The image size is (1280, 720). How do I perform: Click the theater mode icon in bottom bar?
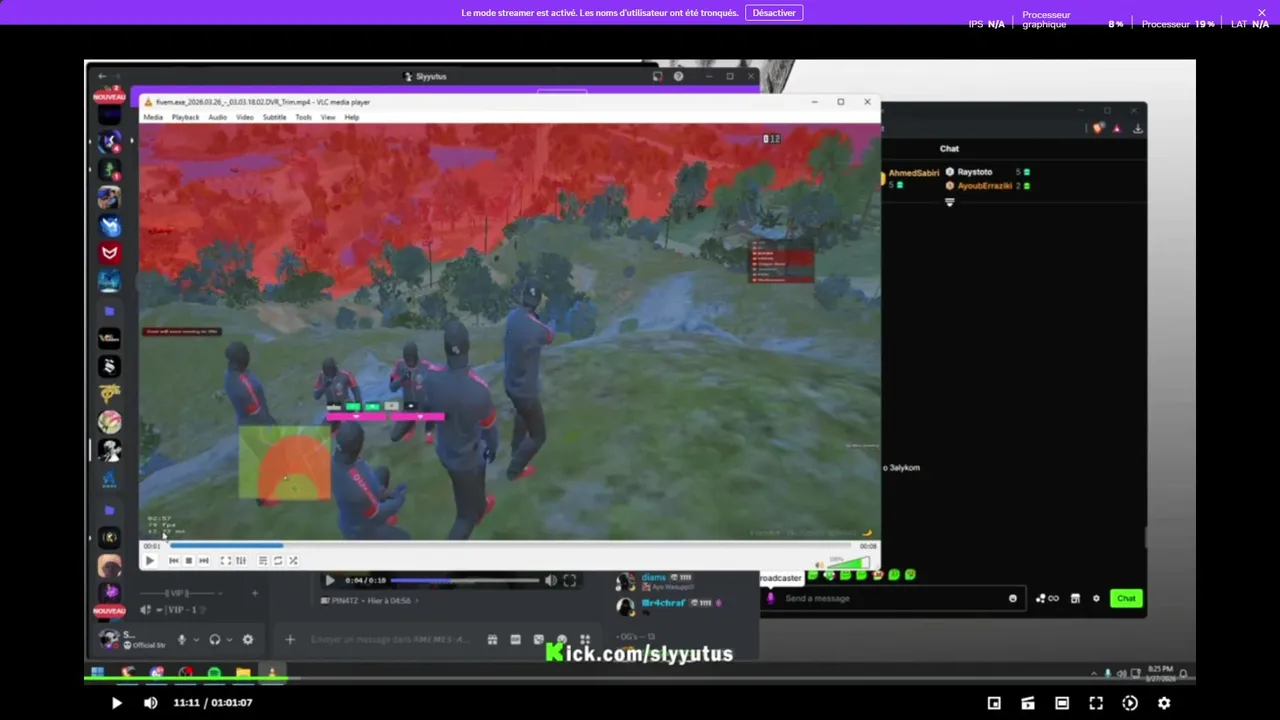(1062, 703)
